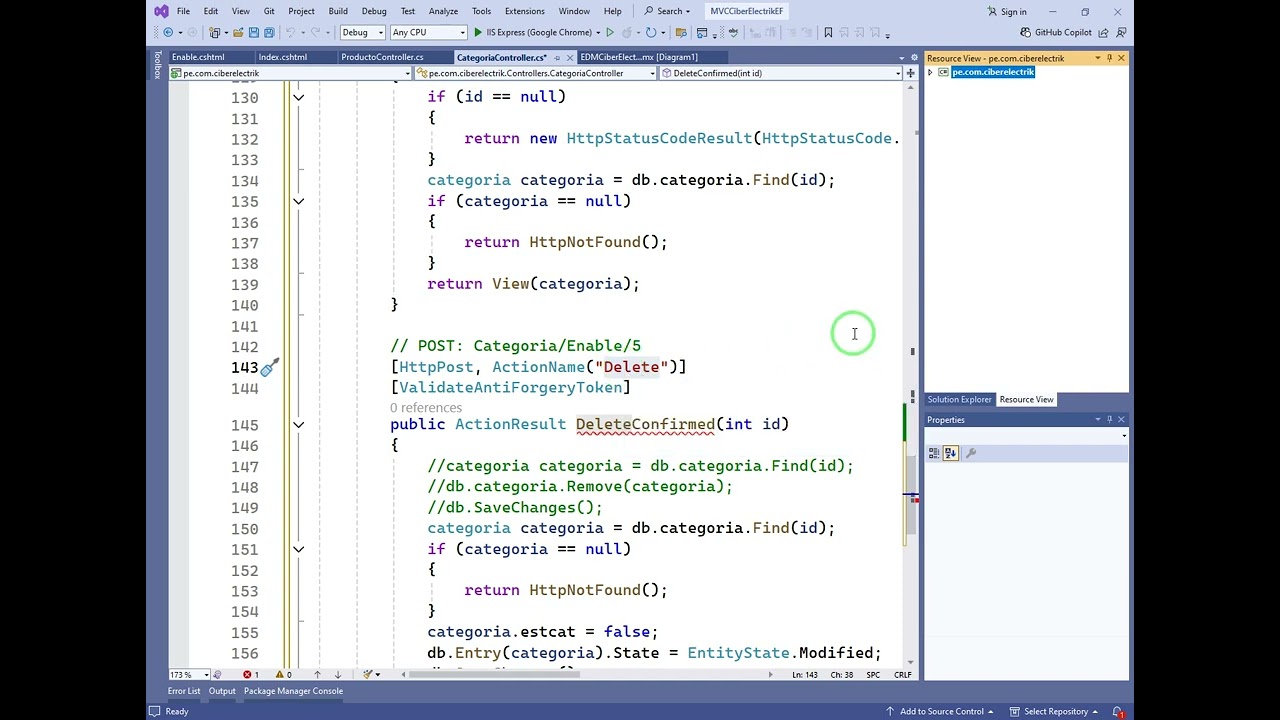The image size is (1280, 720).
Task: Click the Share icon beside GitHub Copilot
Action: tap(1103, 32)
